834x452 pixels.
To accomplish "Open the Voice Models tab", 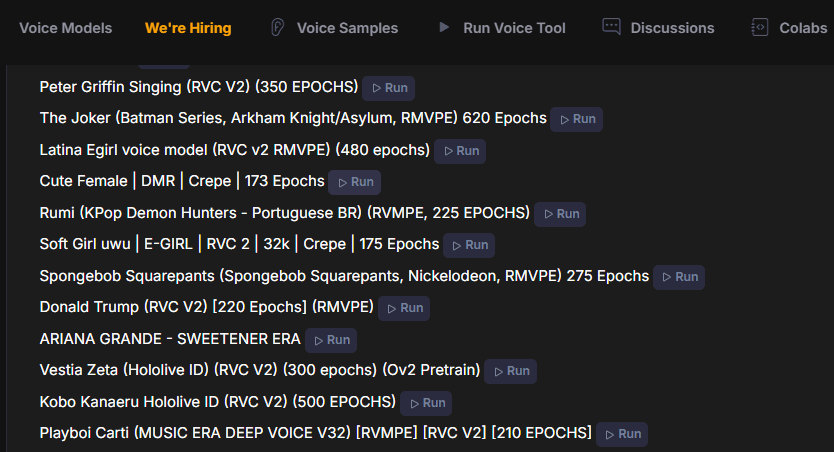I will point(66,28).
